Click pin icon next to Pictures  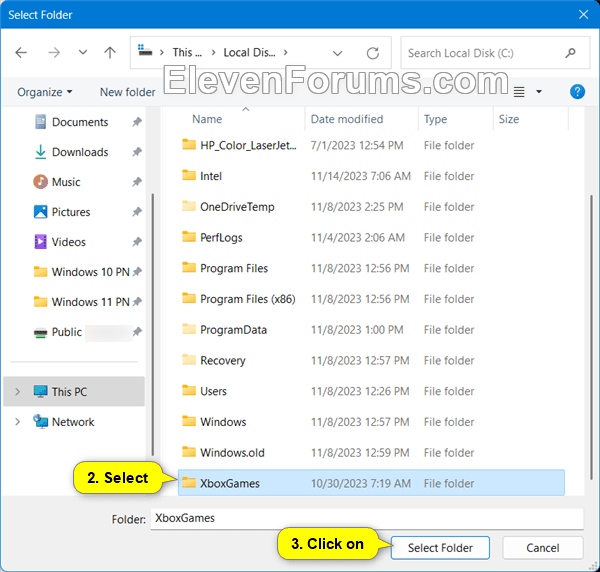pyautogui.click(x=137, y=212)
